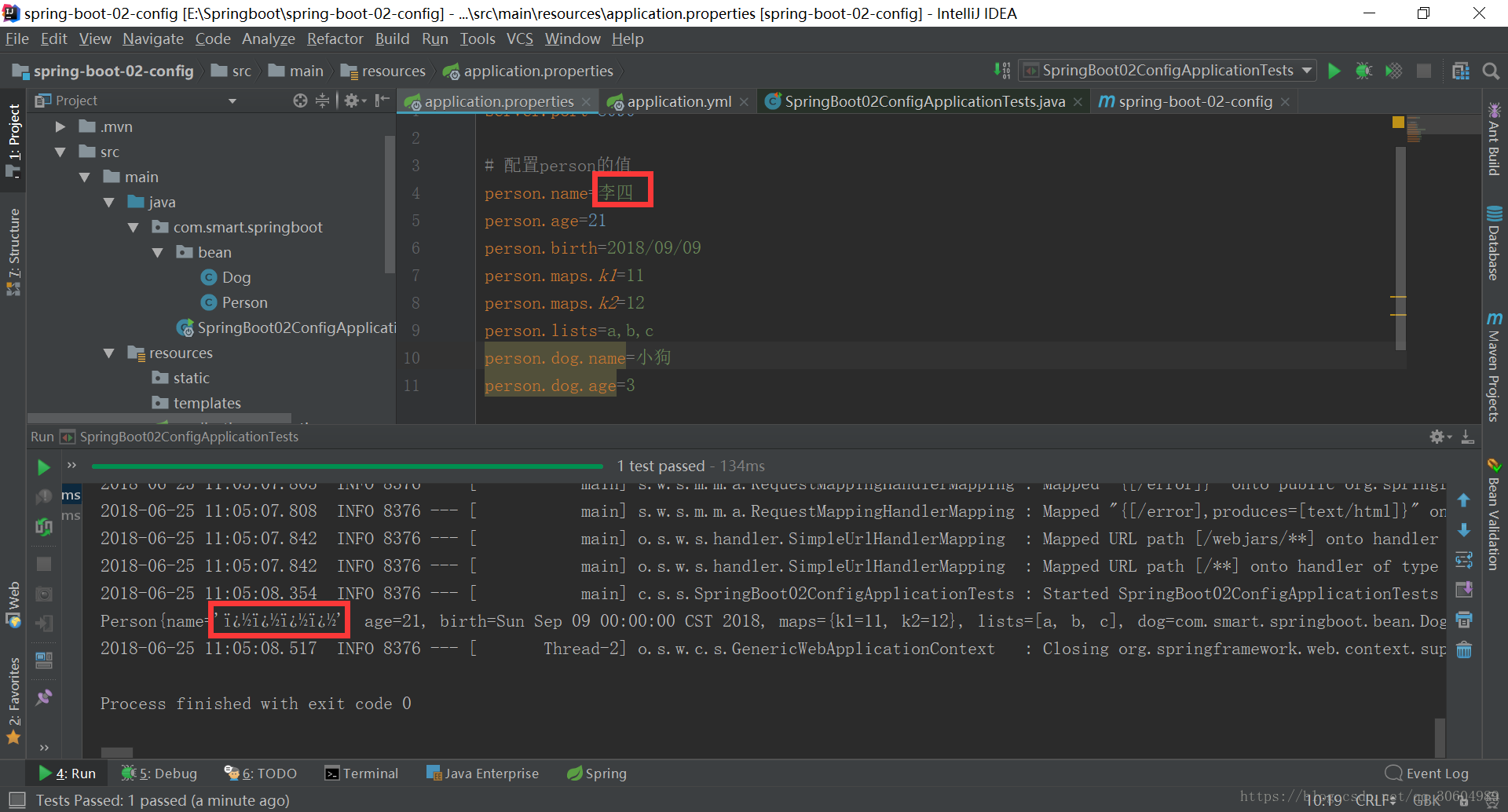Start debugging with the green bug icon

pyautogui.click(x=1363, y=71)
